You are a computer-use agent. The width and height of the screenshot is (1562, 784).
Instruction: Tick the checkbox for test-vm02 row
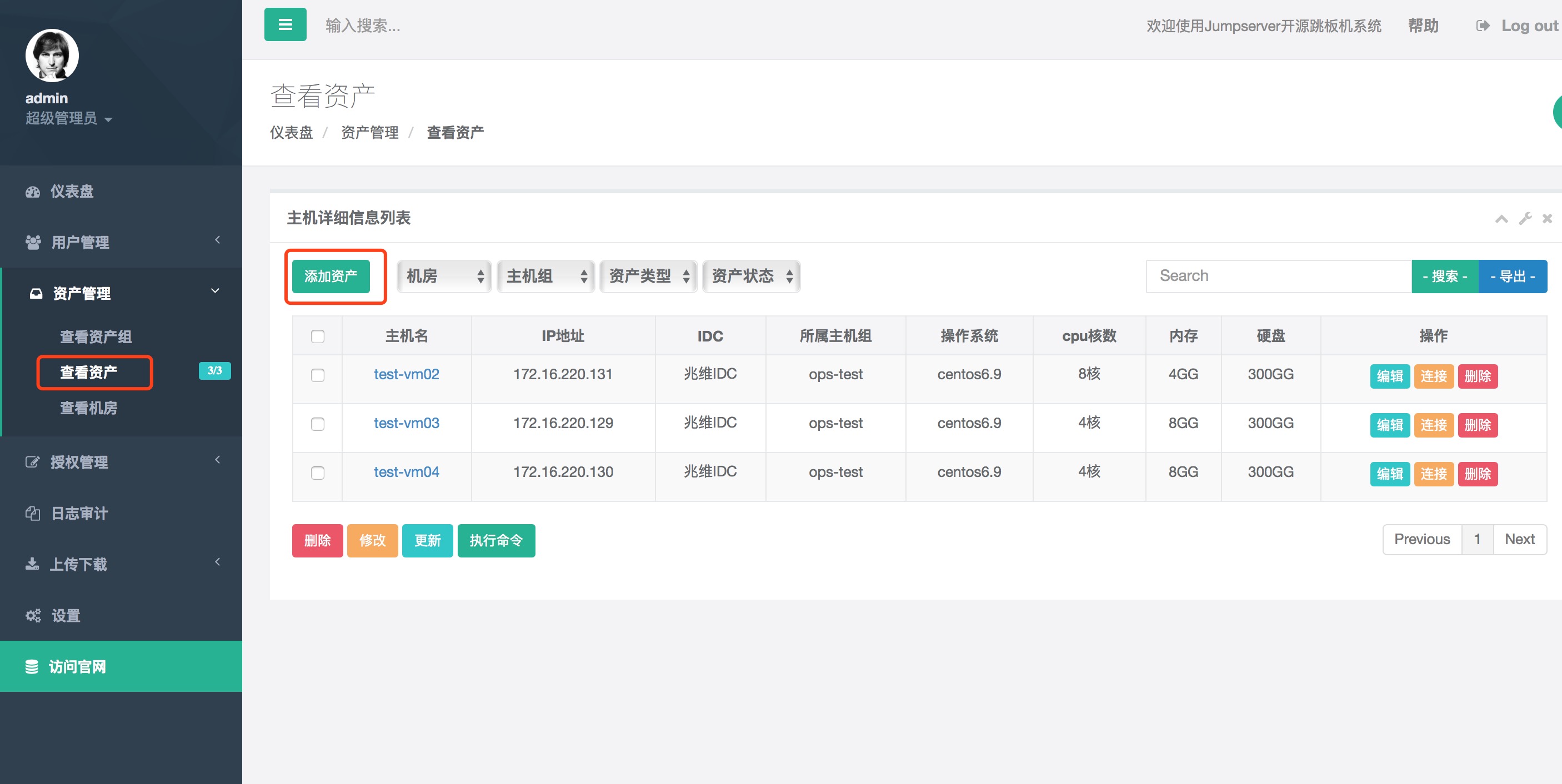317,375
